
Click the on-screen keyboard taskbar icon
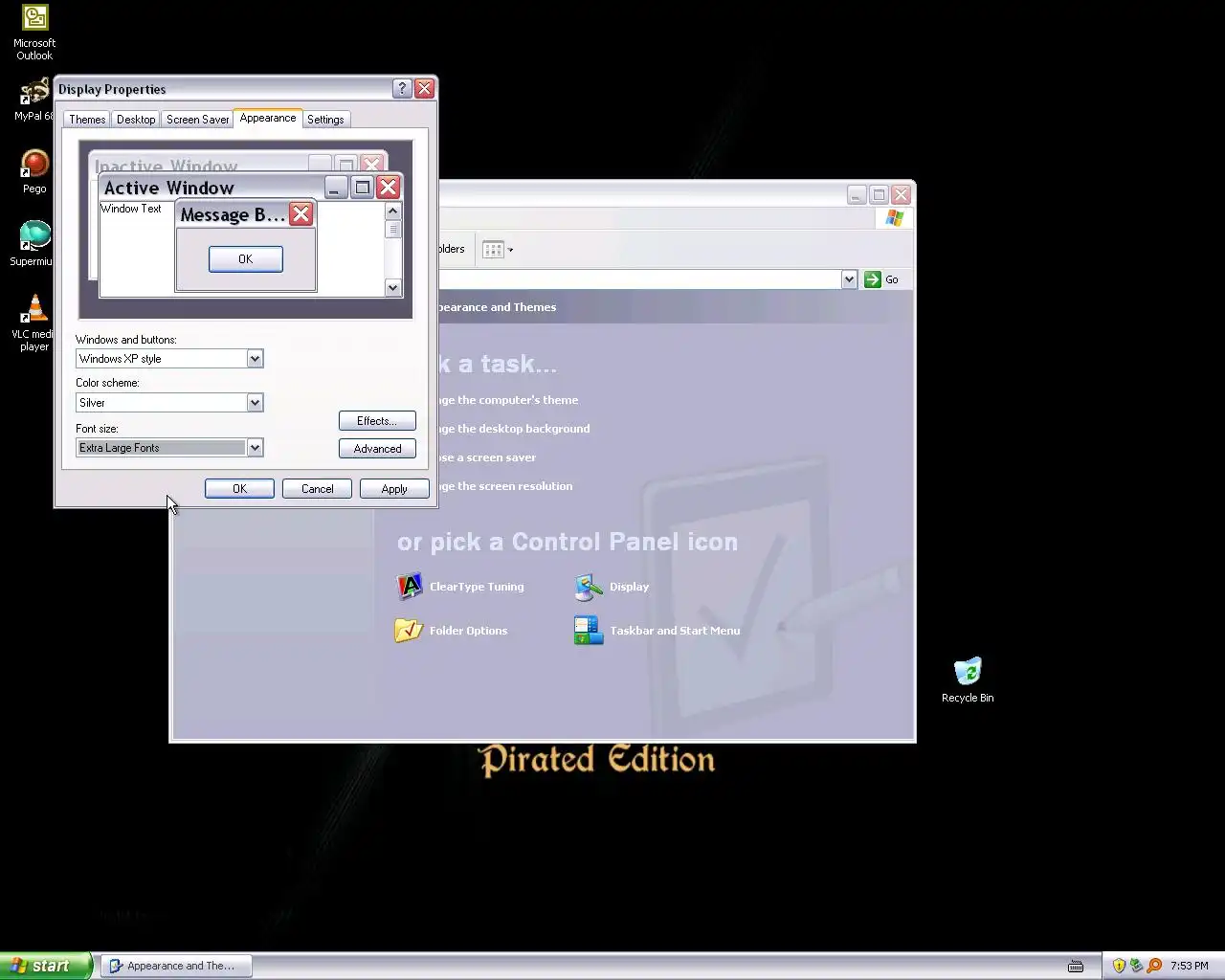[x=1076, y=966]
